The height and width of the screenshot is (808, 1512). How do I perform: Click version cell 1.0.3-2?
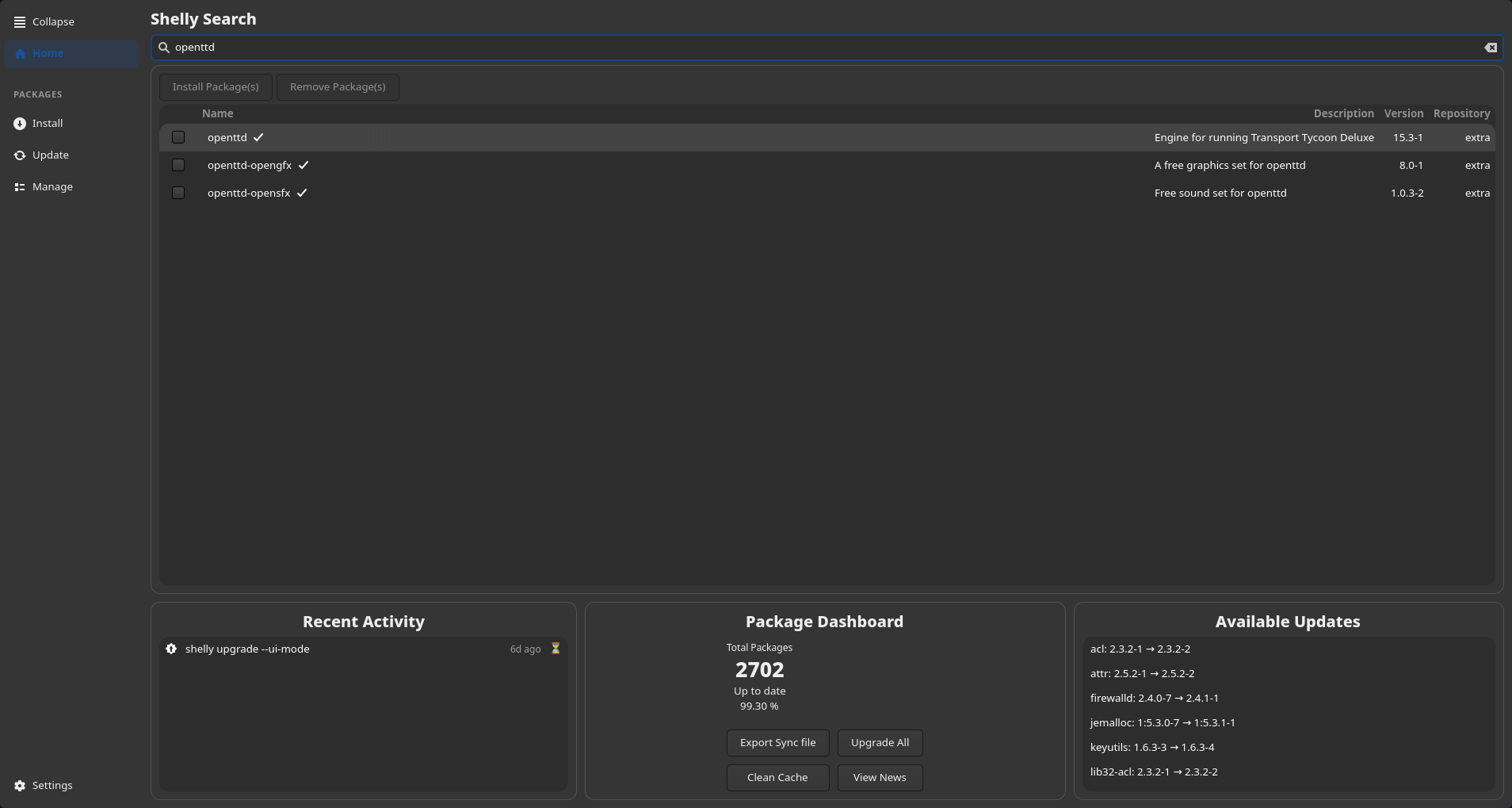click(x=1407, y=193)
